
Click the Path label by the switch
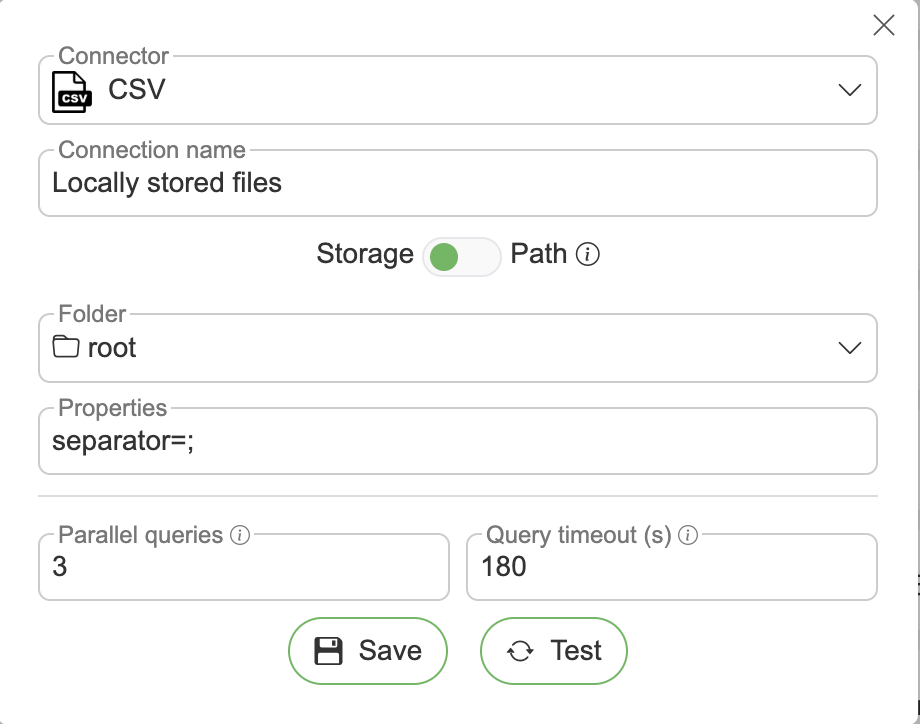[539, 254]
